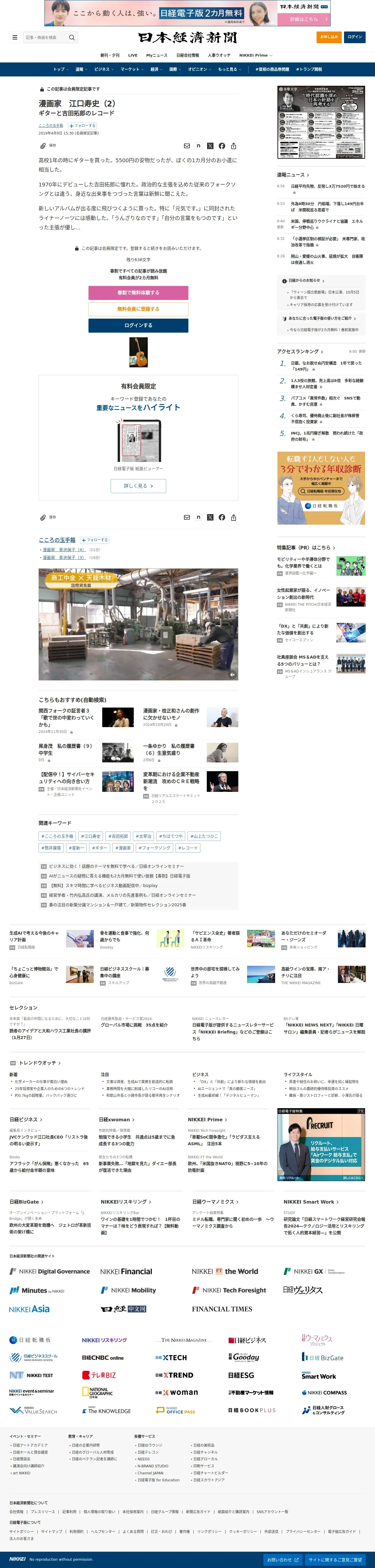
Task: Open the 日経xTECH logo link
Action: (x=171, y=1357)
